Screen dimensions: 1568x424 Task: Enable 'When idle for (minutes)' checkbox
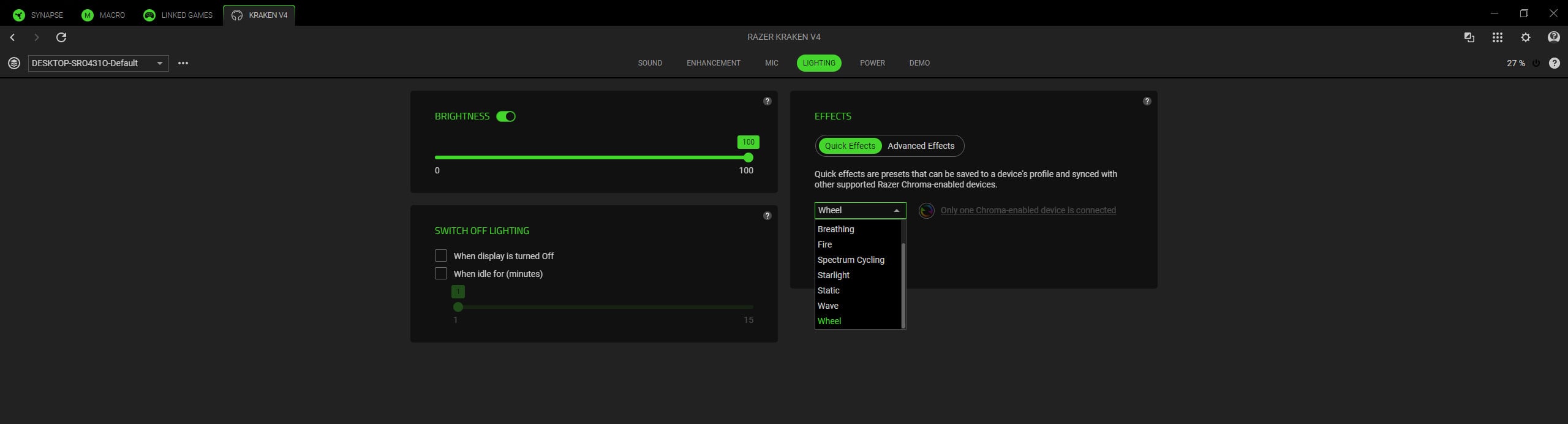(441, 273)
